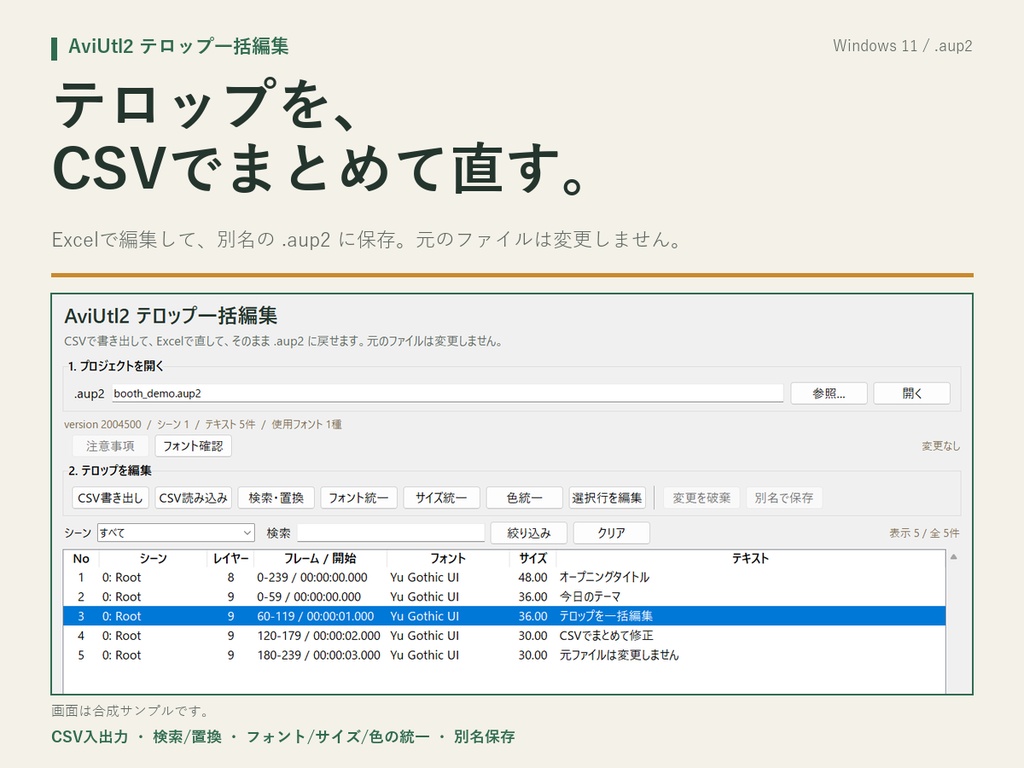The width and height of the screenshot is (1024, 768).
Task: Click the version 2004500 info line
Action: coord(202,424)
